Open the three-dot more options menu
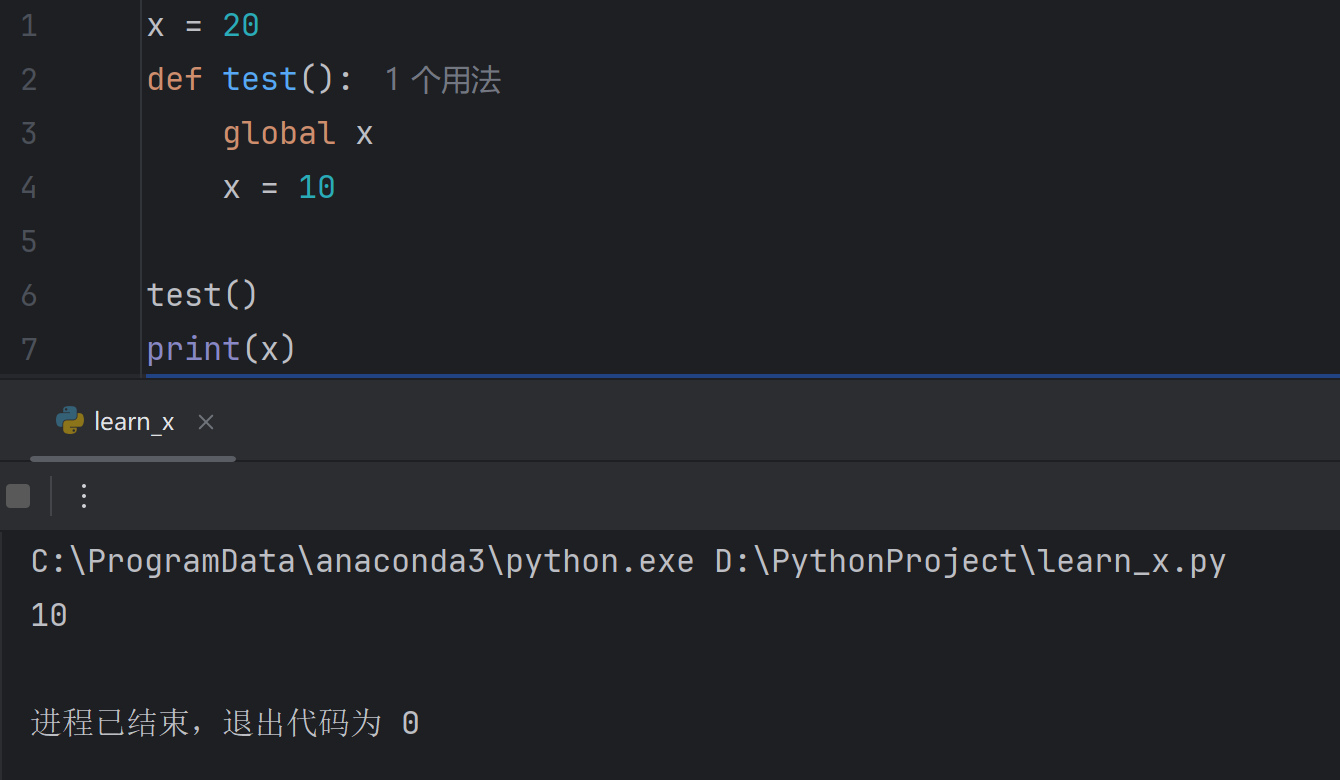1340x780 pixels. (84, 495)
